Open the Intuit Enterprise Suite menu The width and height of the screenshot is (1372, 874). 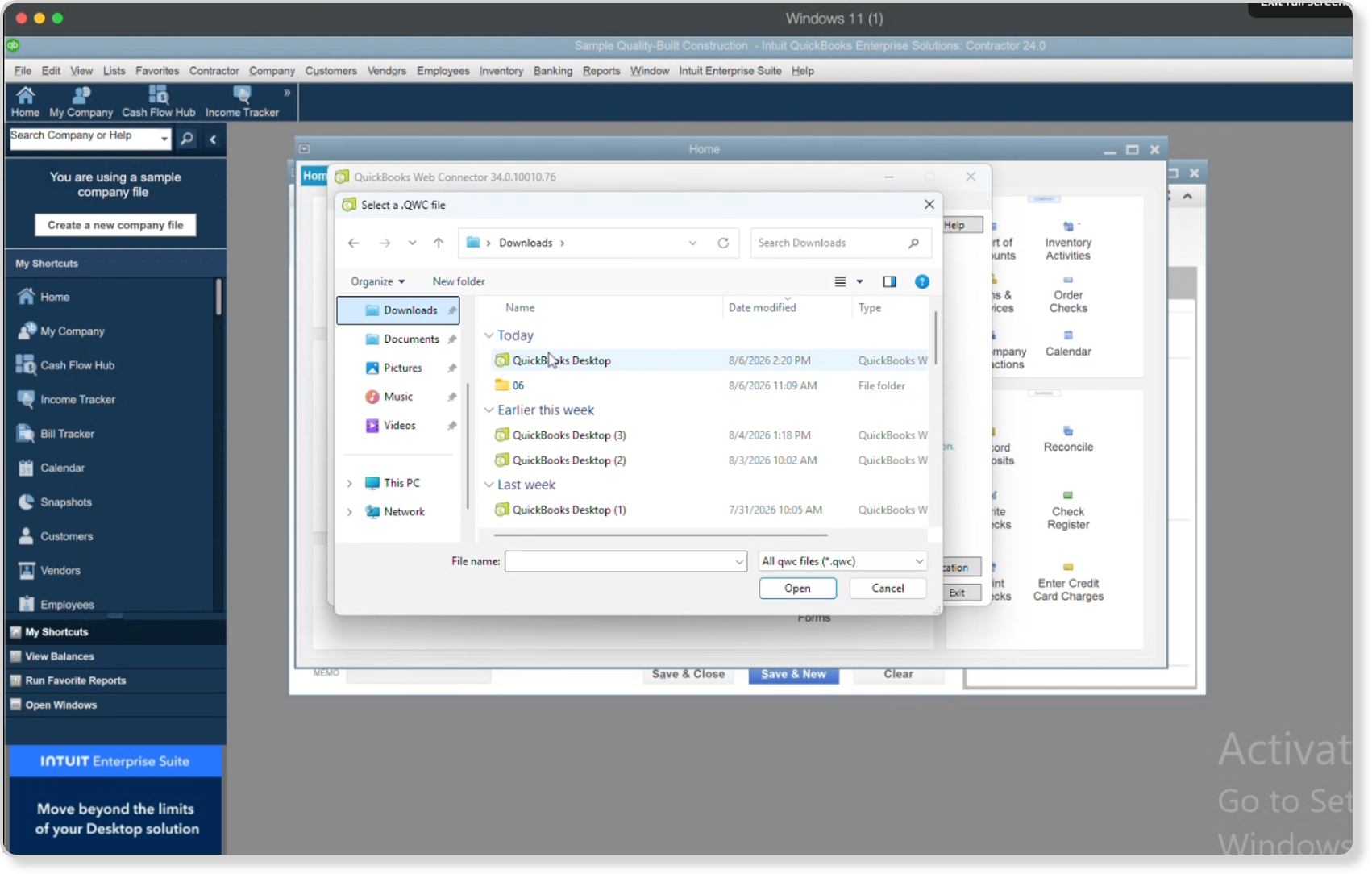(x=730, y=71)
